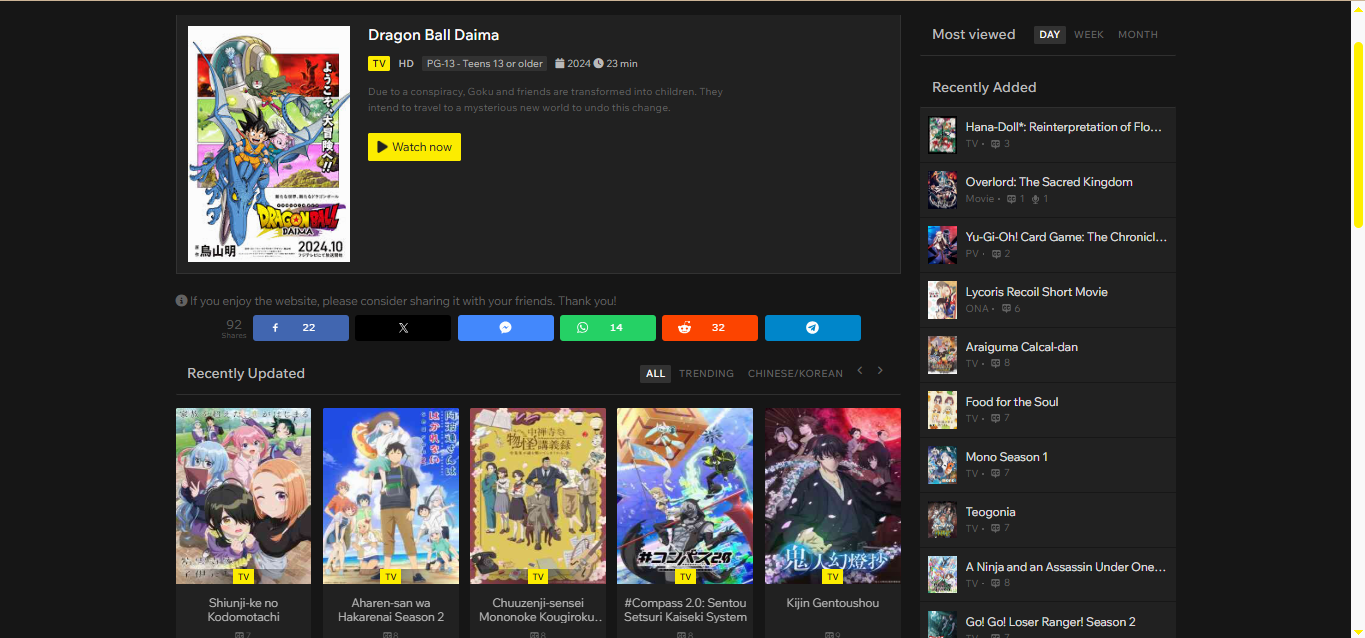The height and width of the screenshot is (638, 1365).
Task: Share via the X (Twitter) button
Action: point(403,328)
